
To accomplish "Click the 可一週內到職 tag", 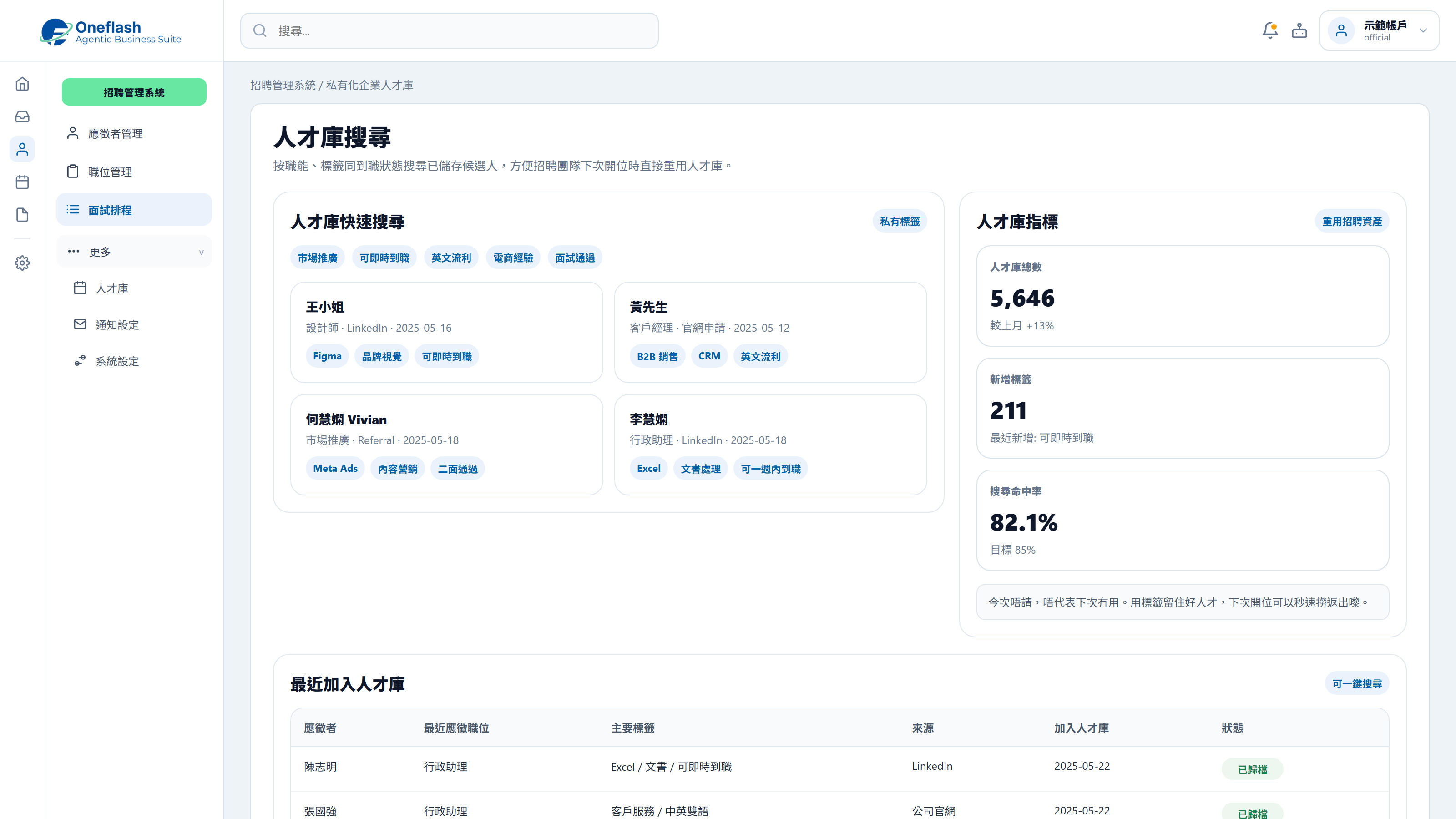I will 770,469.
